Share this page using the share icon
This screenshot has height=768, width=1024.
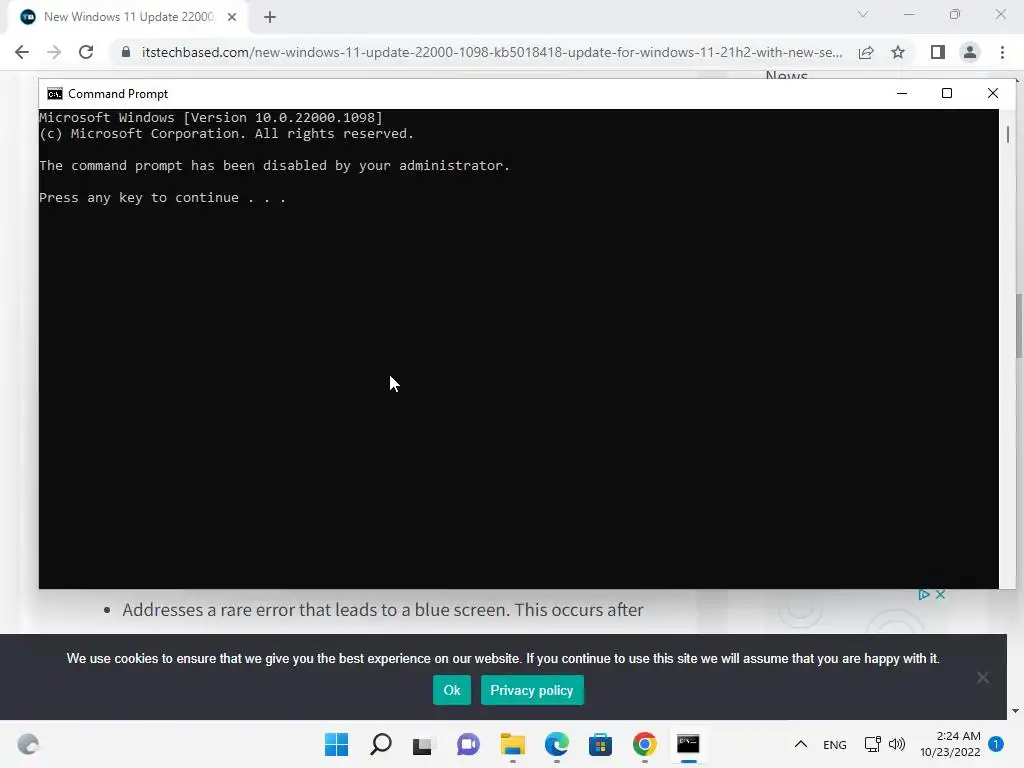point(866,52)
